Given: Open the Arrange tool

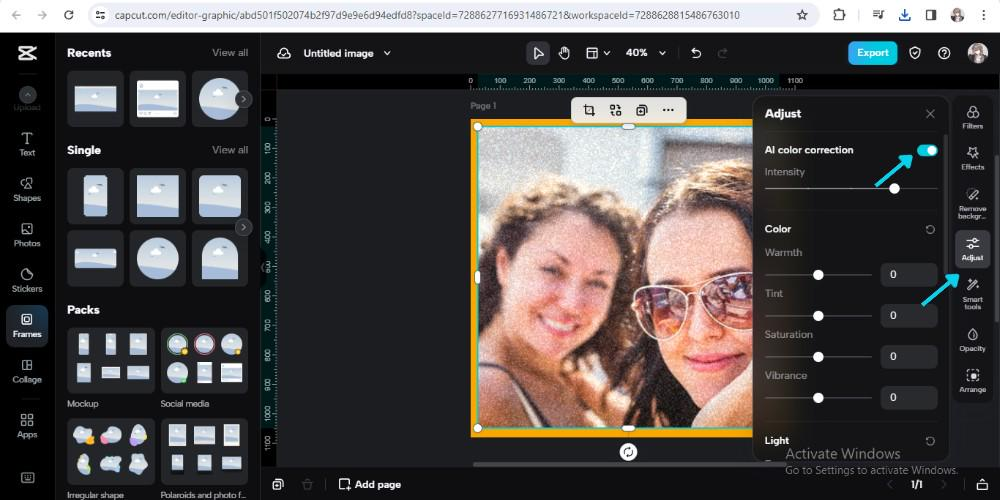Looking at the screenshot, I should (x=973, y=381).
